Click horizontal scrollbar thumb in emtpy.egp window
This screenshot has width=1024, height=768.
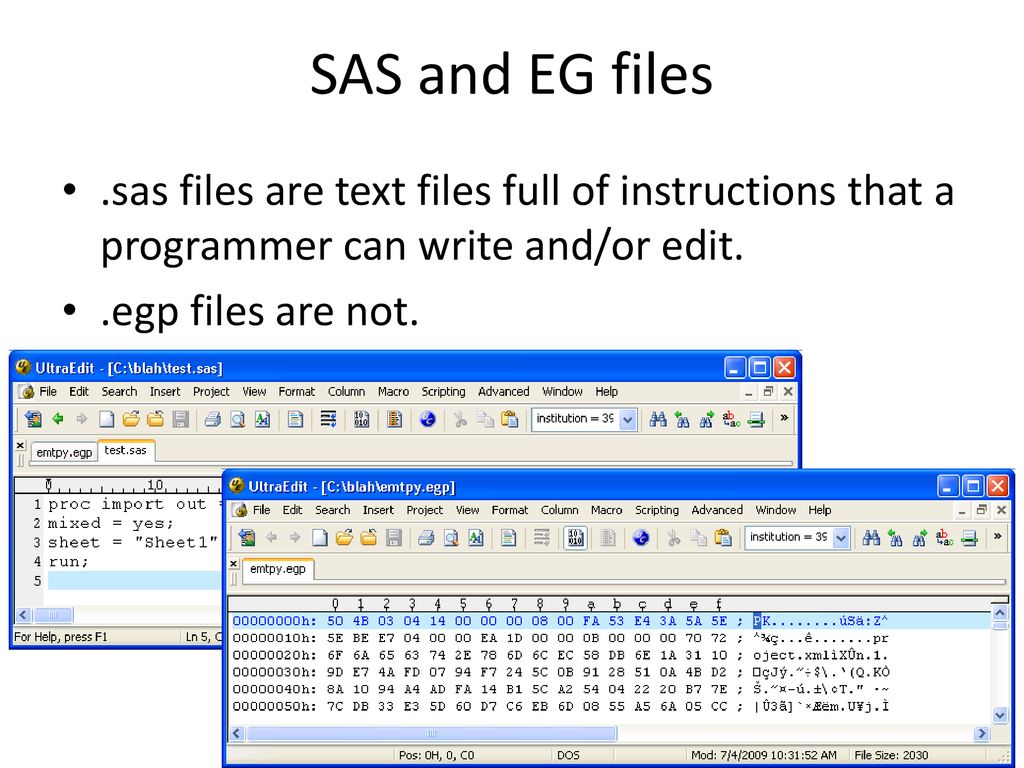pos(431,733)
